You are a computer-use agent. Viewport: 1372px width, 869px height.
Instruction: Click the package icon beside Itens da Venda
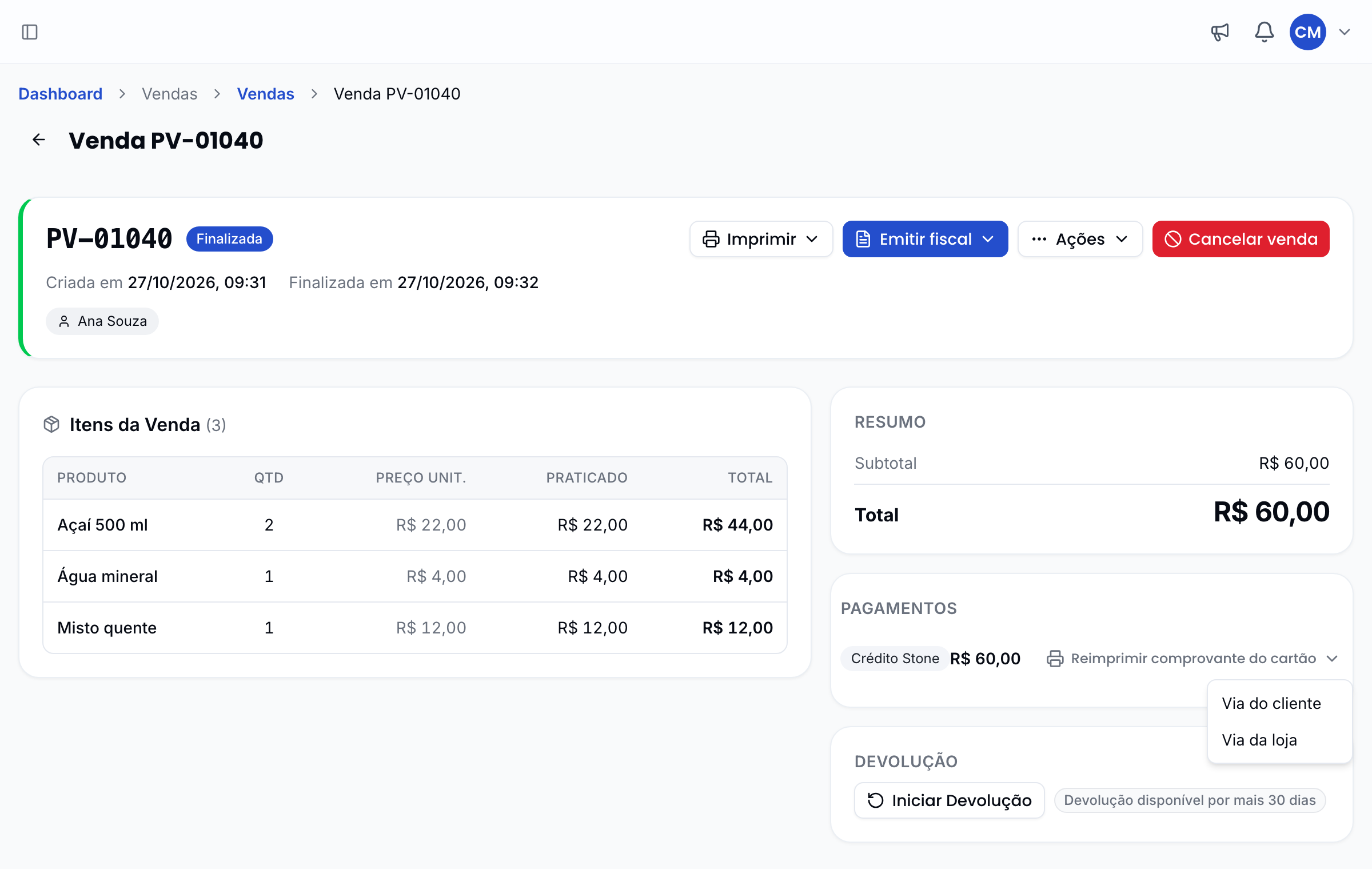click(x=51, y=425)
